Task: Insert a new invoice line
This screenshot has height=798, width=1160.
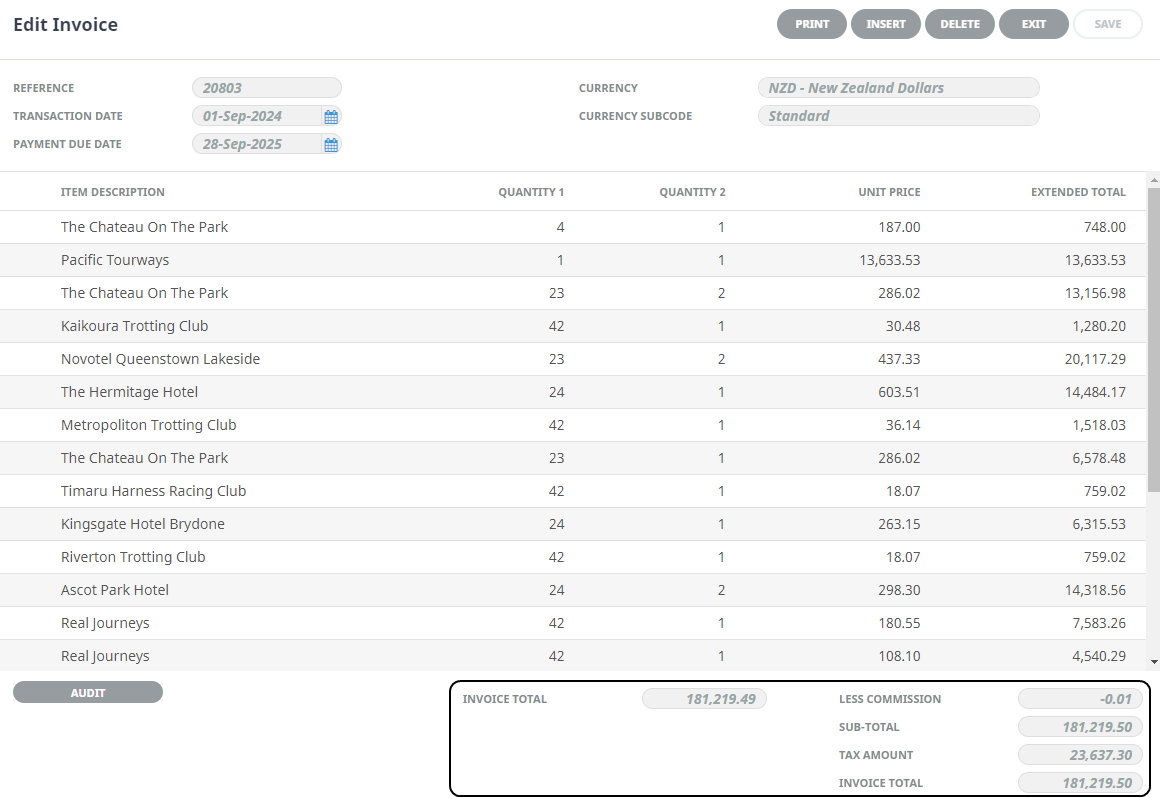Action: pos(885,24)
